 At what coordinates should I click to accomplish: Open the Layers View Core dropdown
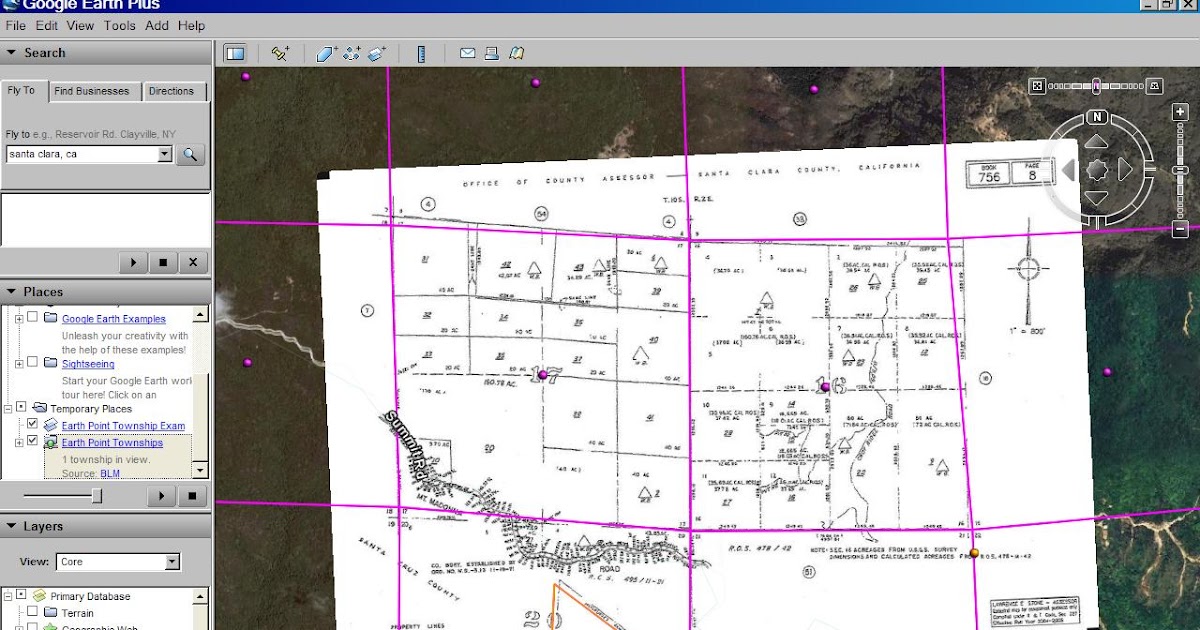[172, 562]
